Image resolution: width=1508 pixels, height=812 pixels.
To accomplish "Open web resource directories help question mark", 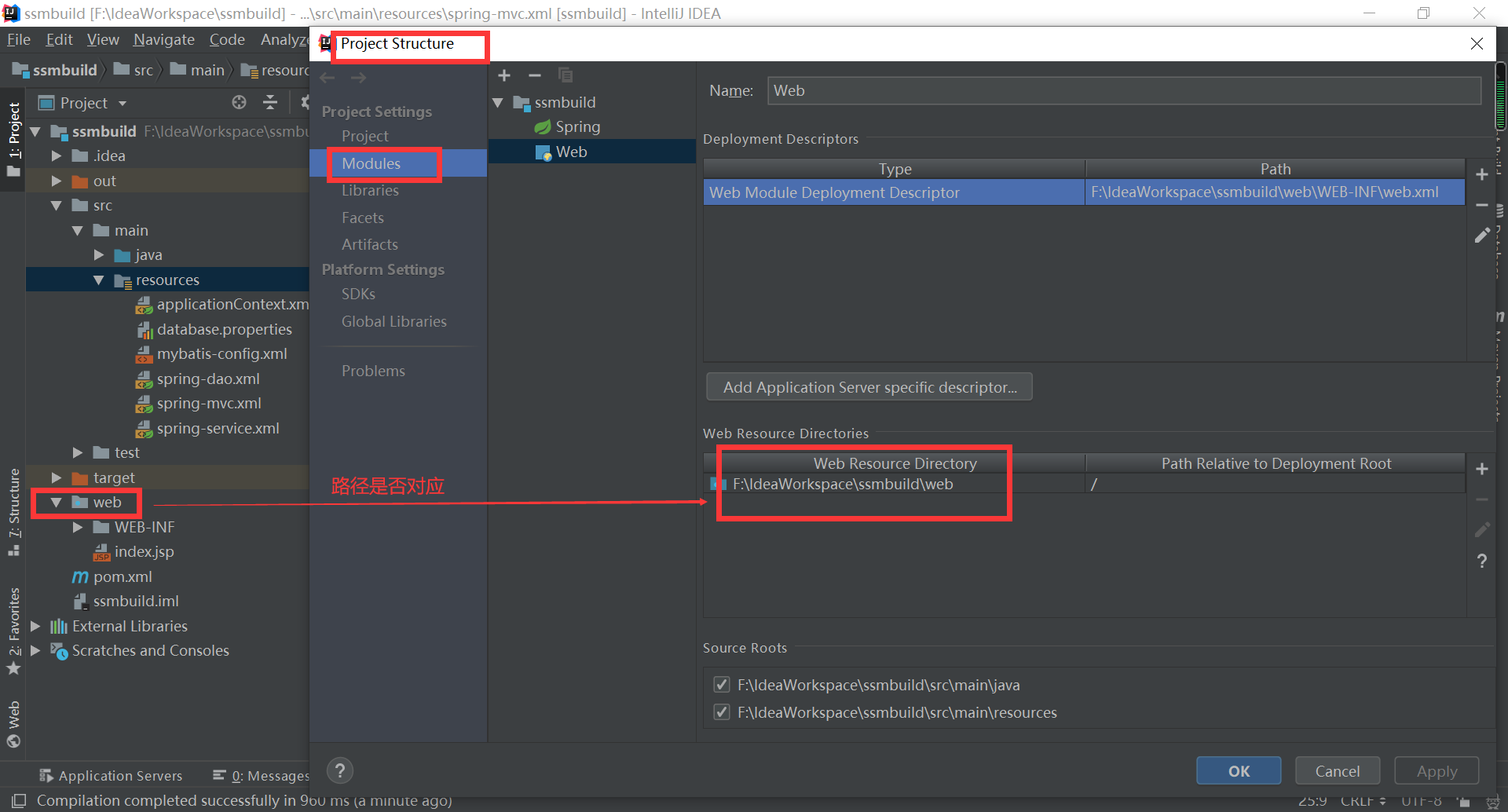I will click(1482, 561).
